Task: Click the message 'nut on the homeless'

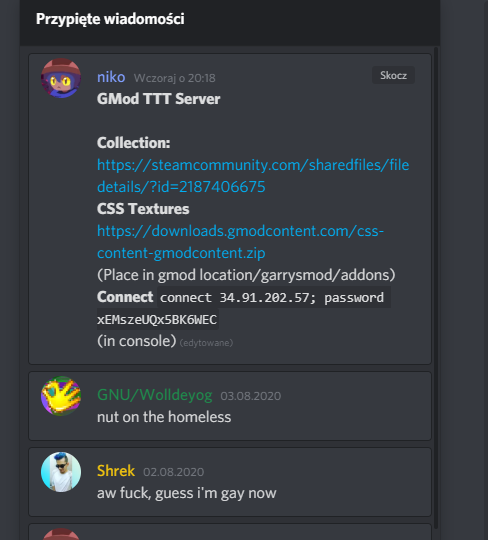Action: coord(164,417)
